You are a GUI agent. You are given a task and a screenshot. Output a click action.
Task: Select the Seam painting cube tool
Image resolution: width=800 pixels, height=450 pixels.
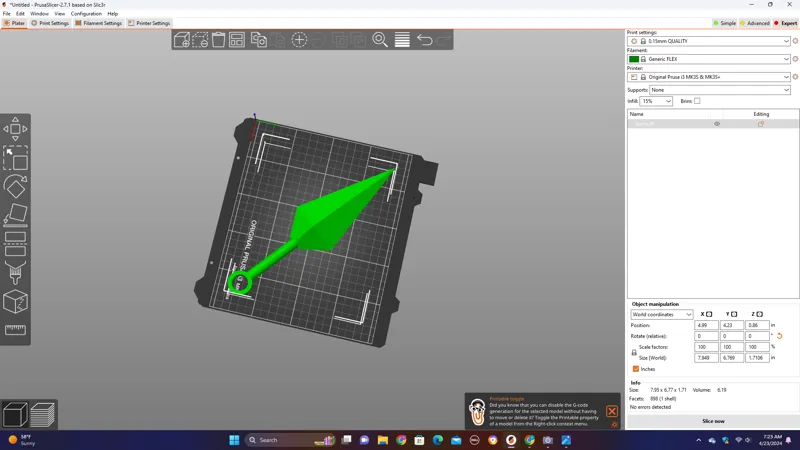(15, 302)
